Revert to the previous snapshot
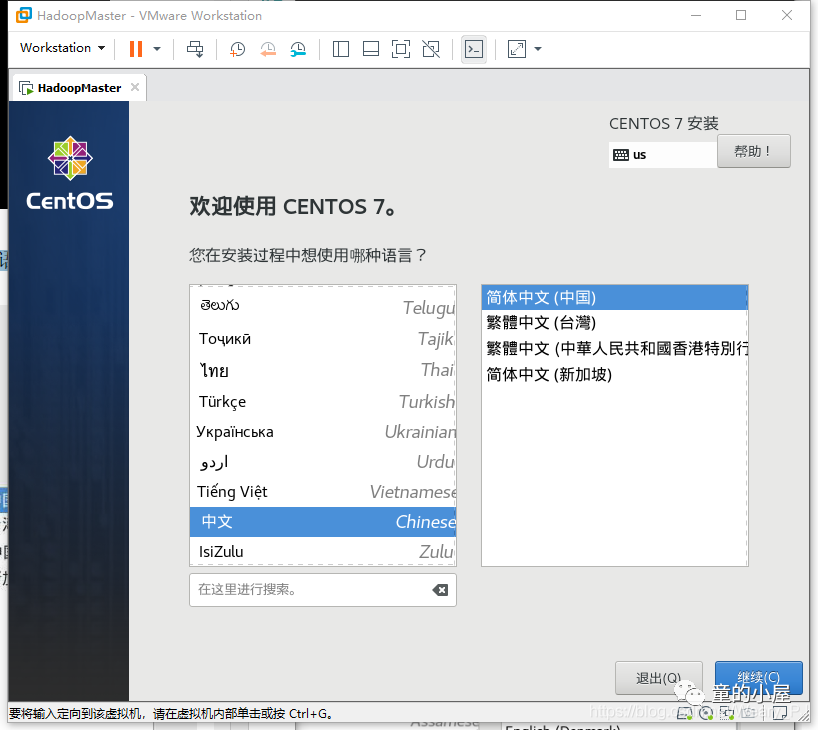818x730 pixels. (268, 49)
